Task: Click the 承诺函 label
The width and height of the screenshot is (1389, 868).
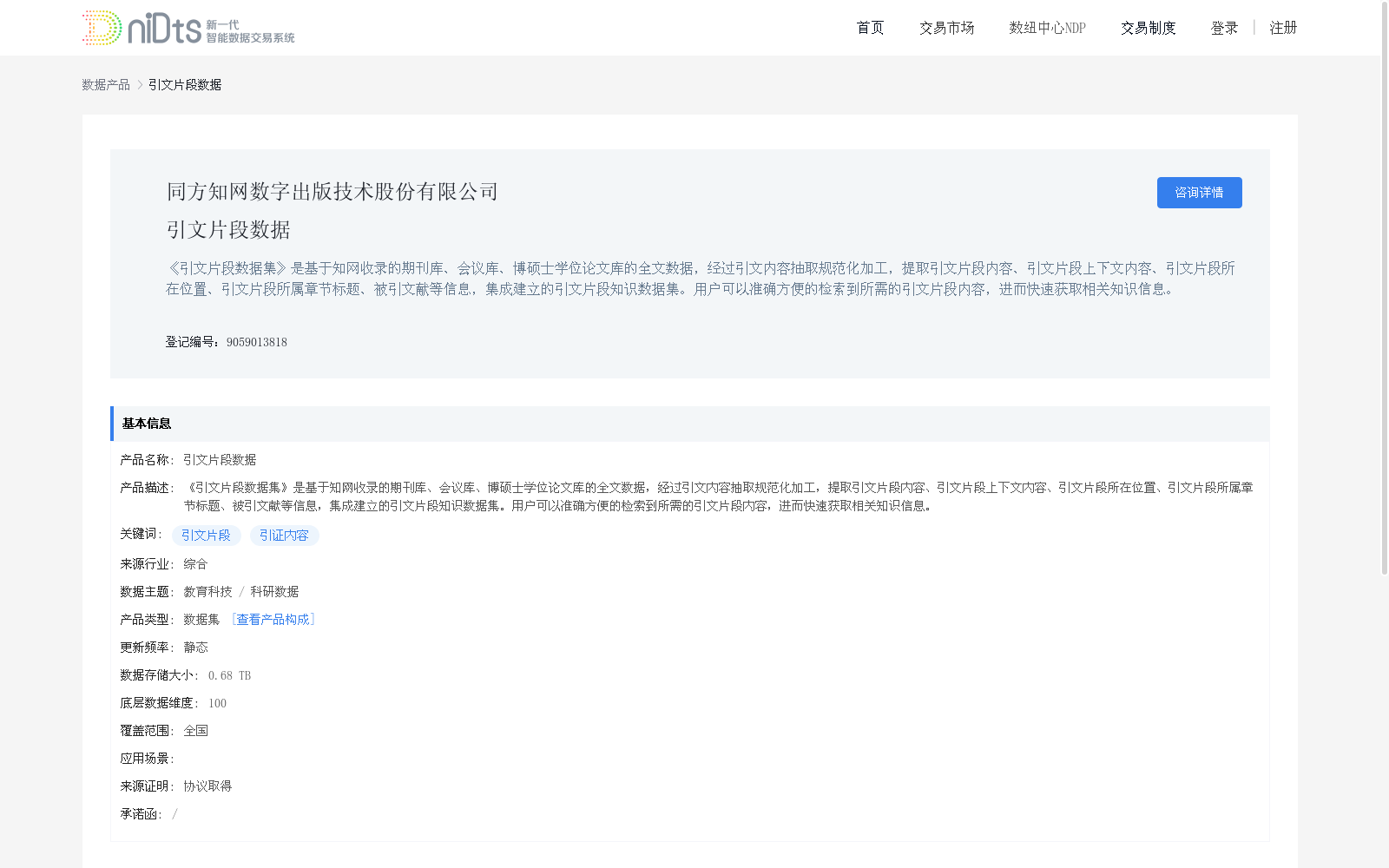Action: tap(141, 814)
